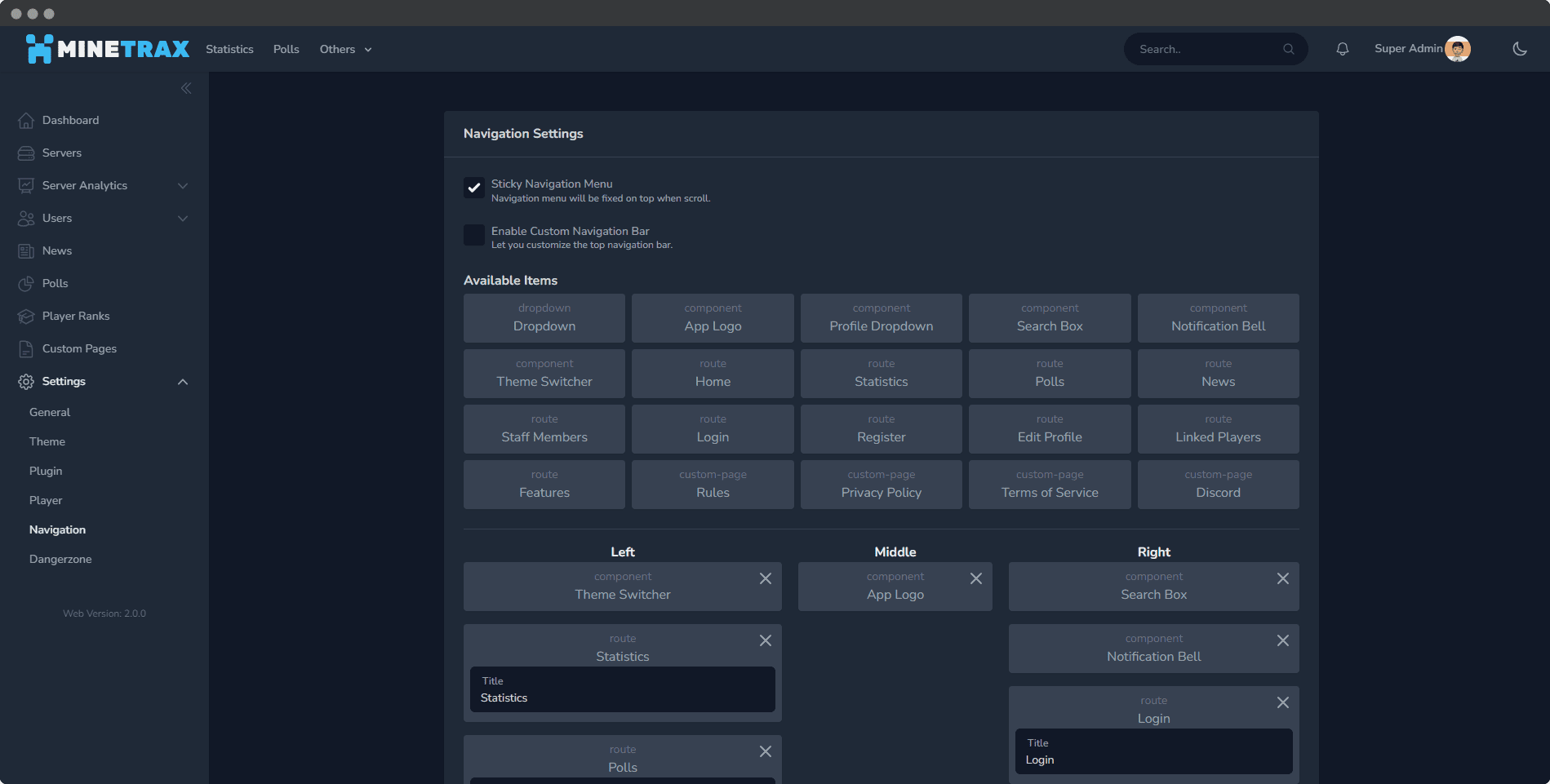
Task: Click the Super Admin avatar
Action: point(1458,49)
